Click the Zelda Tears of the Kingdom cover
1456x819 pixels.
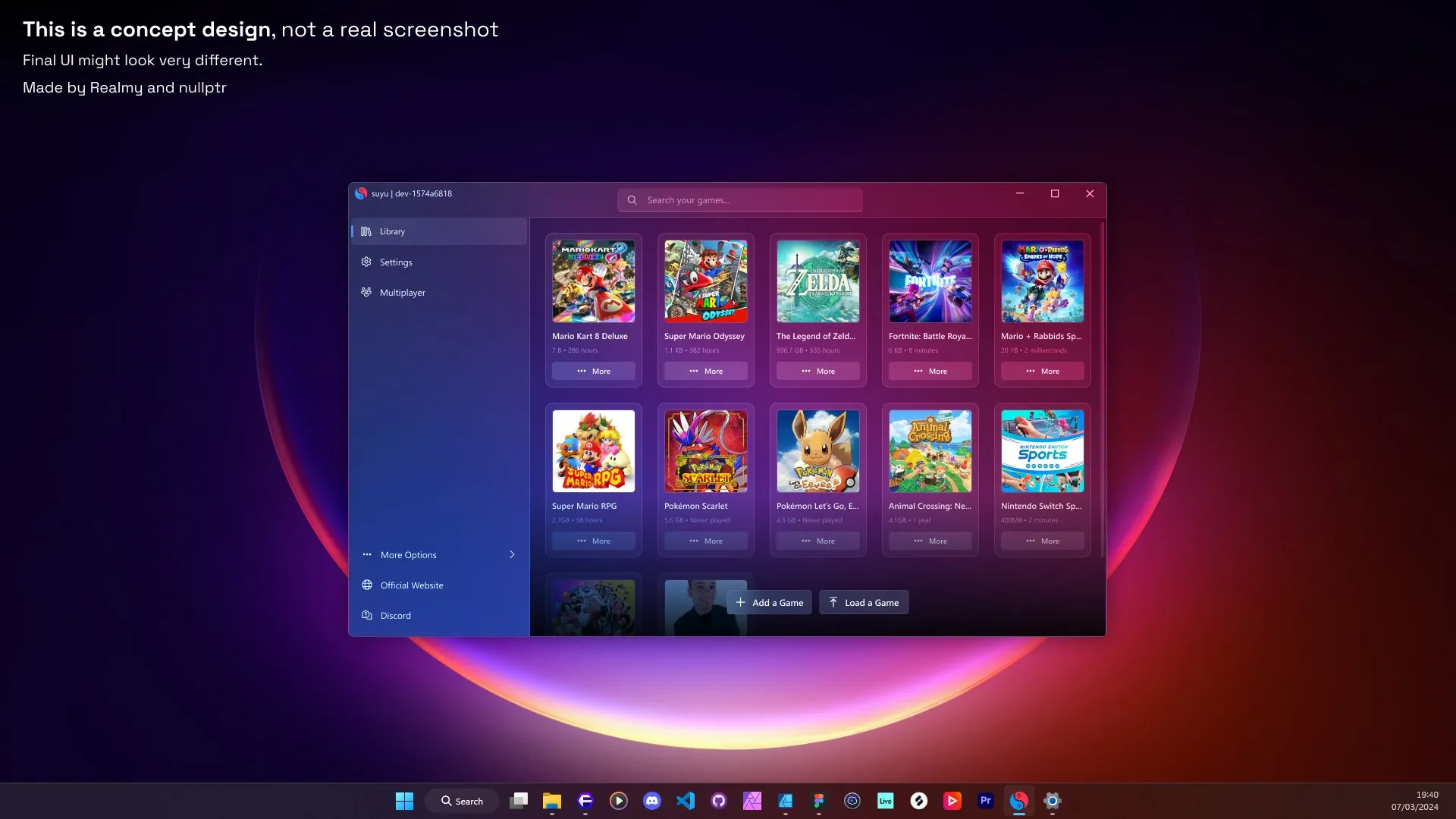817,281
